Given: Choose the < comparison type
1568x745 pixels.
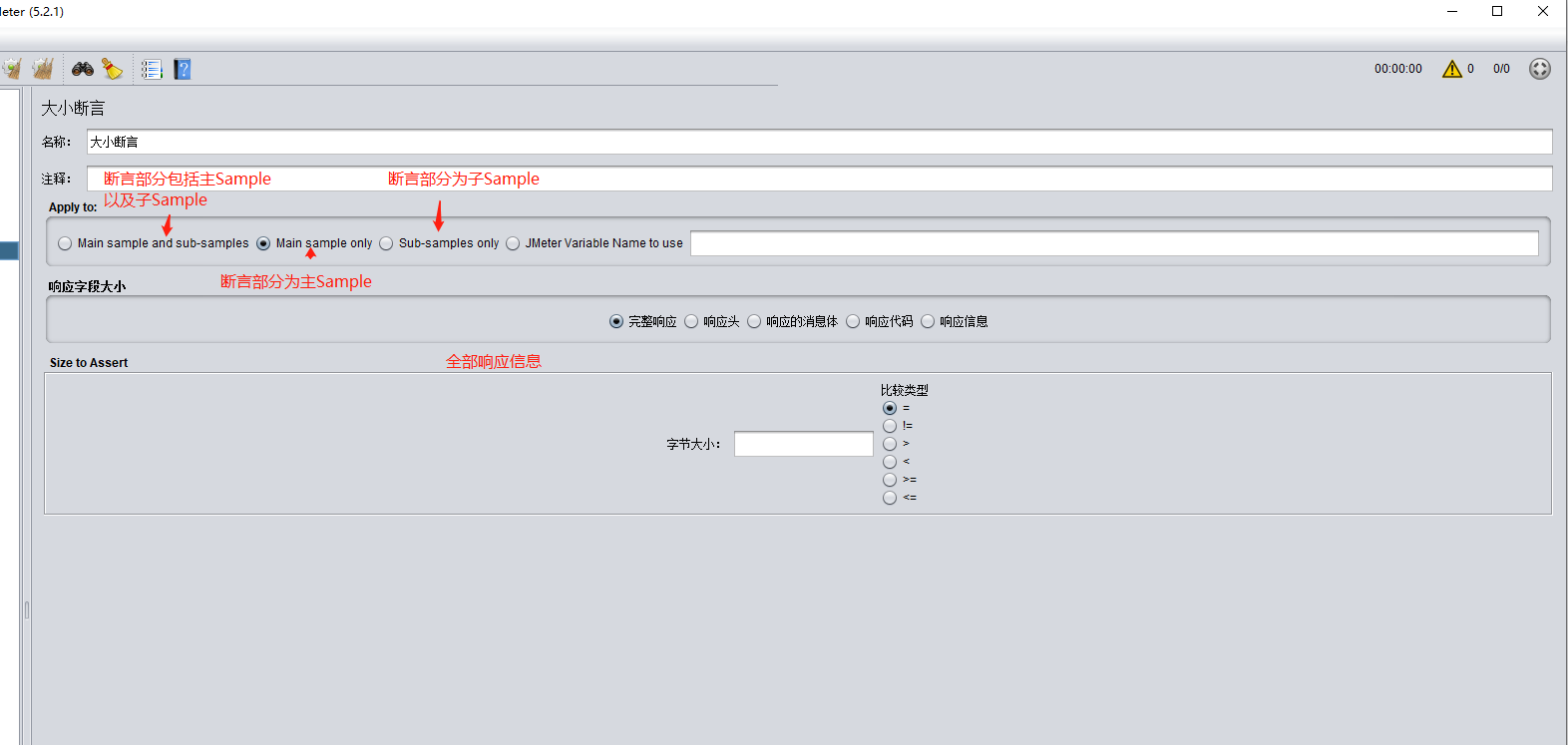Looking at the screenshot, I should [890, 462].
